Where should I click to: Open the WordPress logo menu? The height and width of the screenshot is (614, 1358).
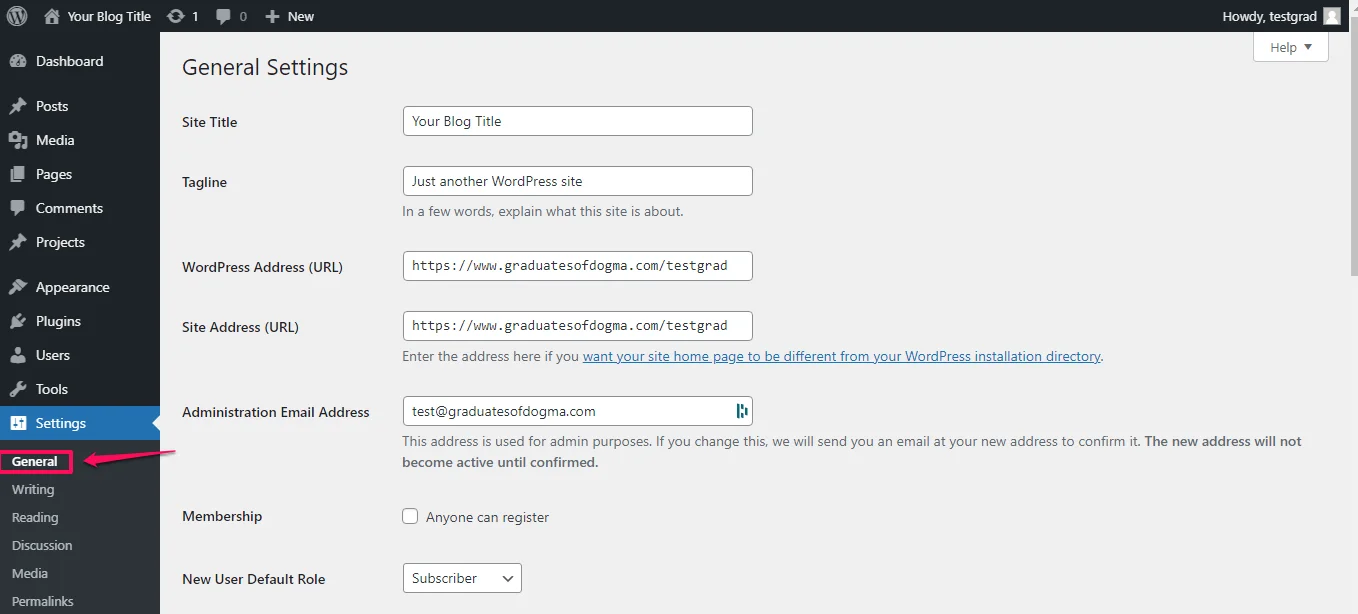16,15
